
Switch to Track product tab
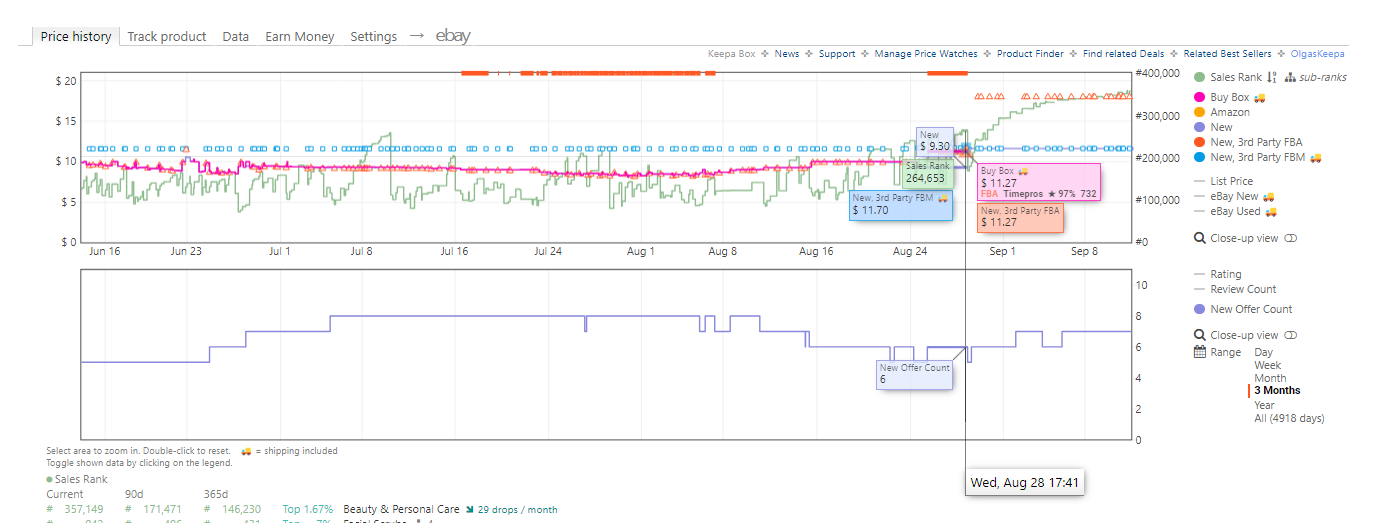(167, 36)
